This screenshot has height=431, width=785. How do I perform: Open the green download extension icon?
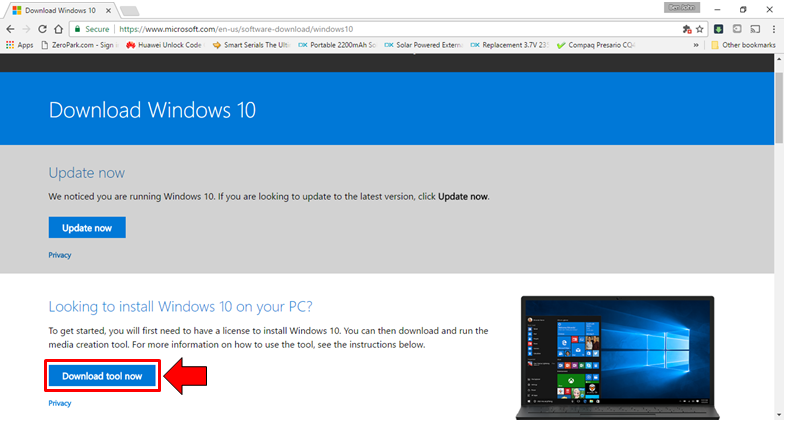718,29
